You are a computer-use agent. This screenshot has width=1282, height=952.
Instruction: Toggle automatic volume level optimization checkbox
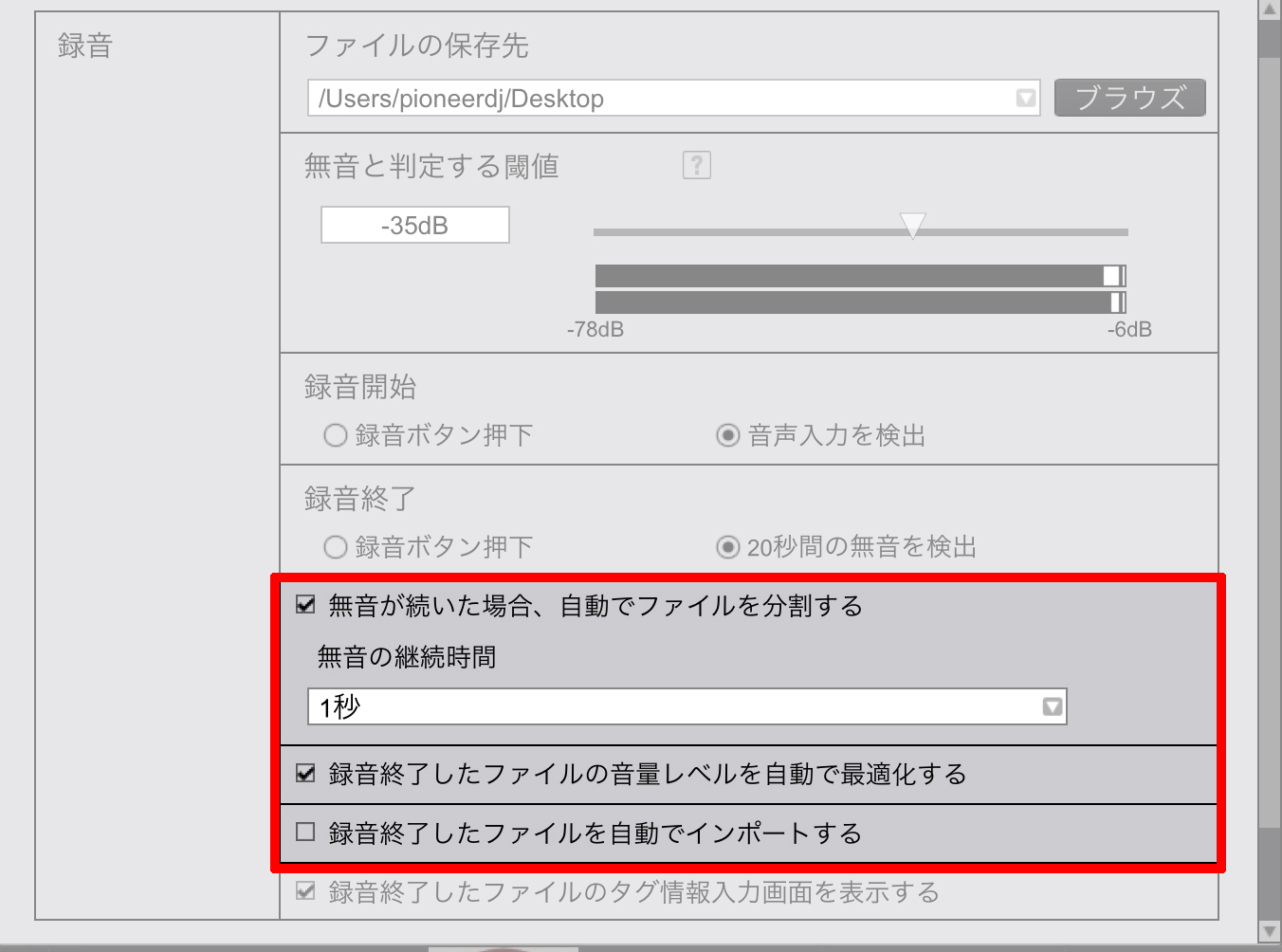click(x=305, y=774)
